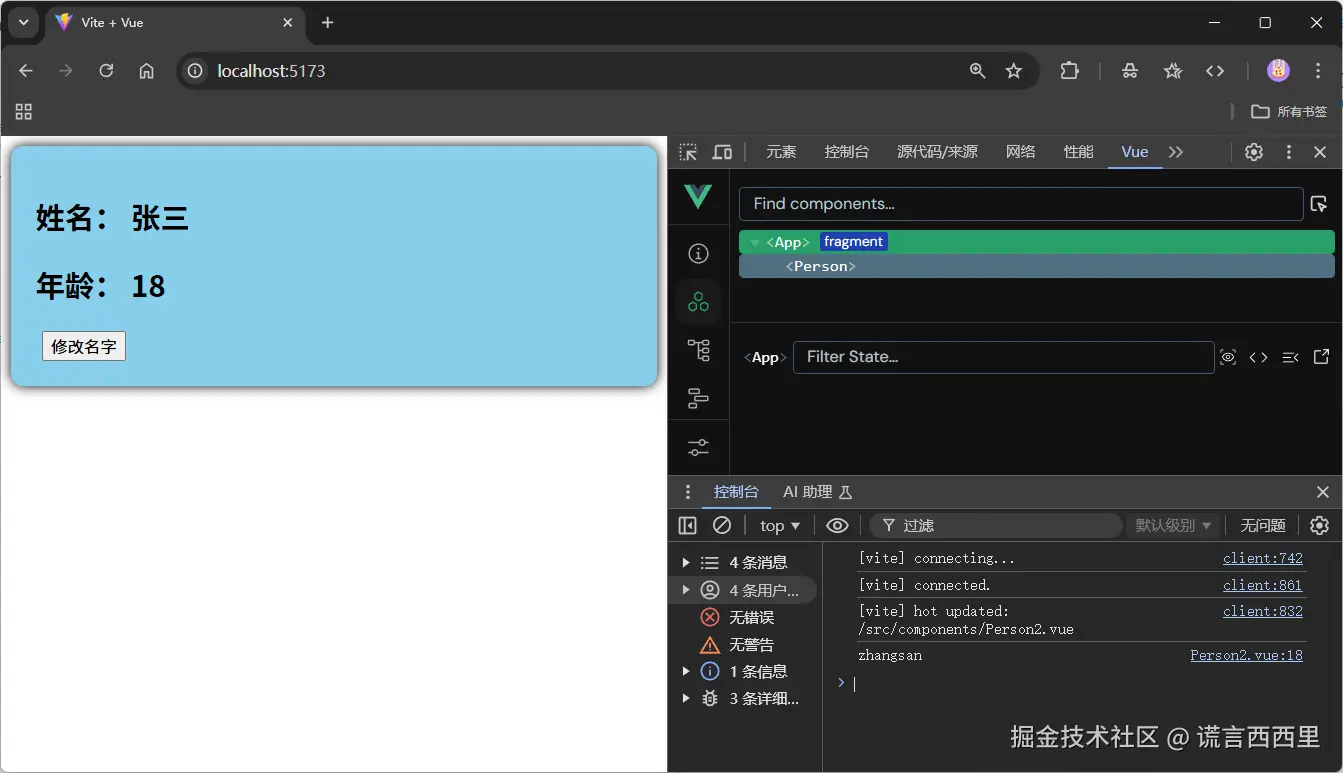1343x773 pixels.
Task: Open the console drawer three-dot menu
Action: point(687,492)
